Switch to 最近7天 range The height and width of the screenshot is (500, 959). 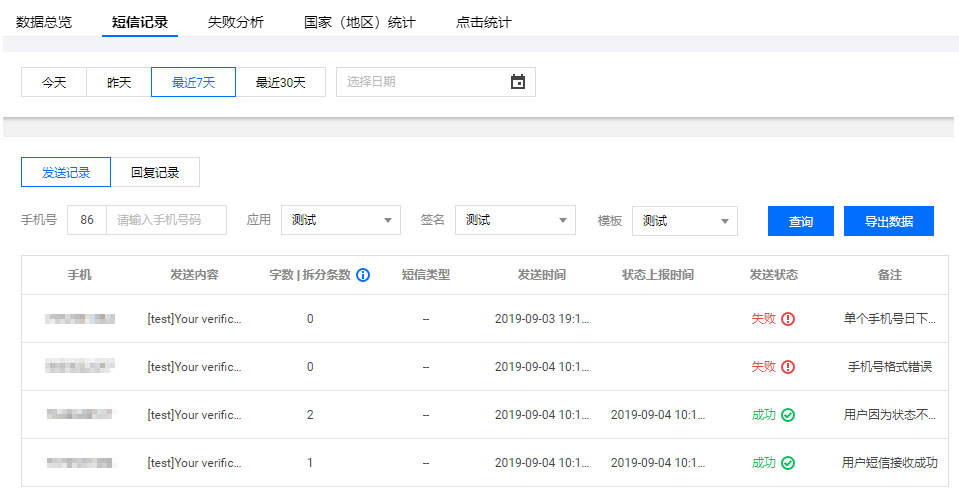coord(193,82)
